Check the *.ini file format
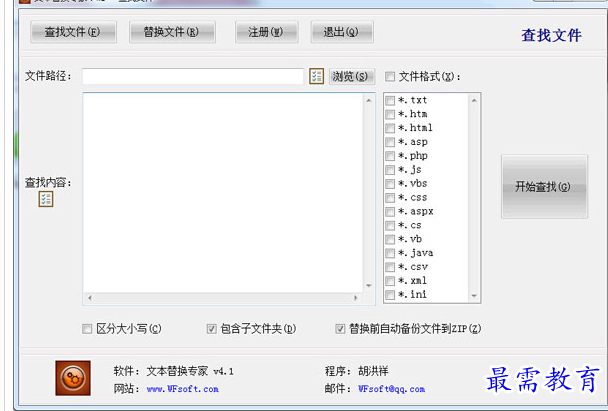This screenshot has width=608, height=411. point(390,295)
